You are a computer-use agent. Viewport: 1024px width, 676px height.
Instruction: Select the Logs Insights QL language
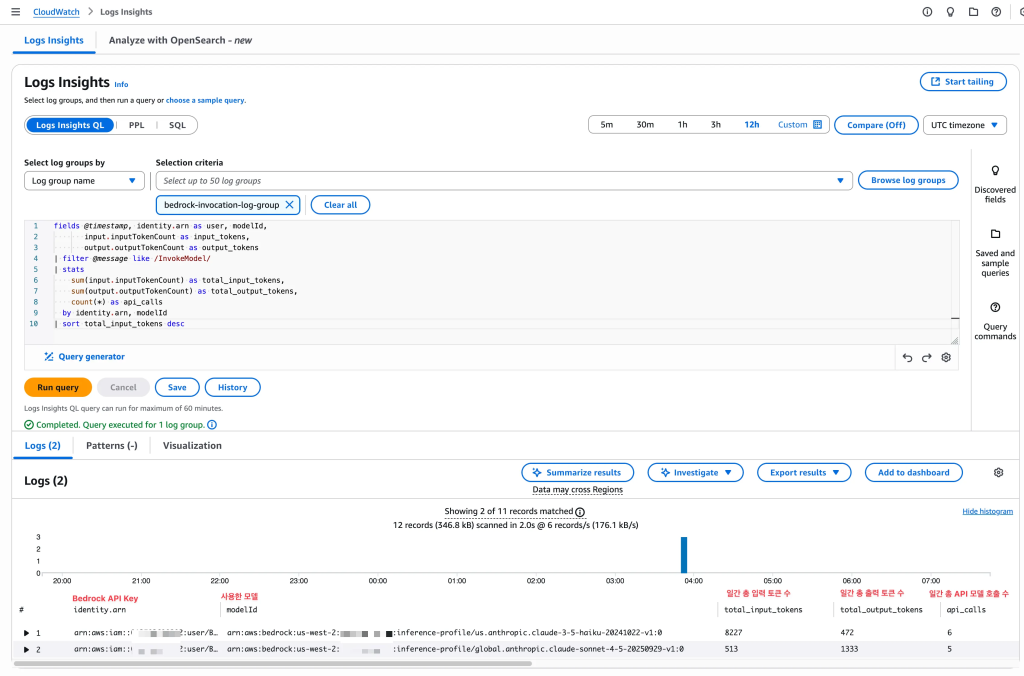(x=70, y=125)
